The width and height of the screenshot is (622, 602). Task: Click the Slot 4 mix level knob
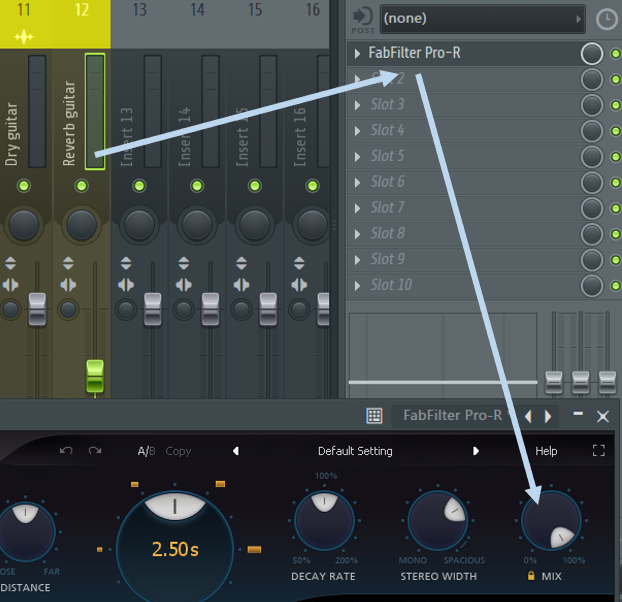point(592,131)
